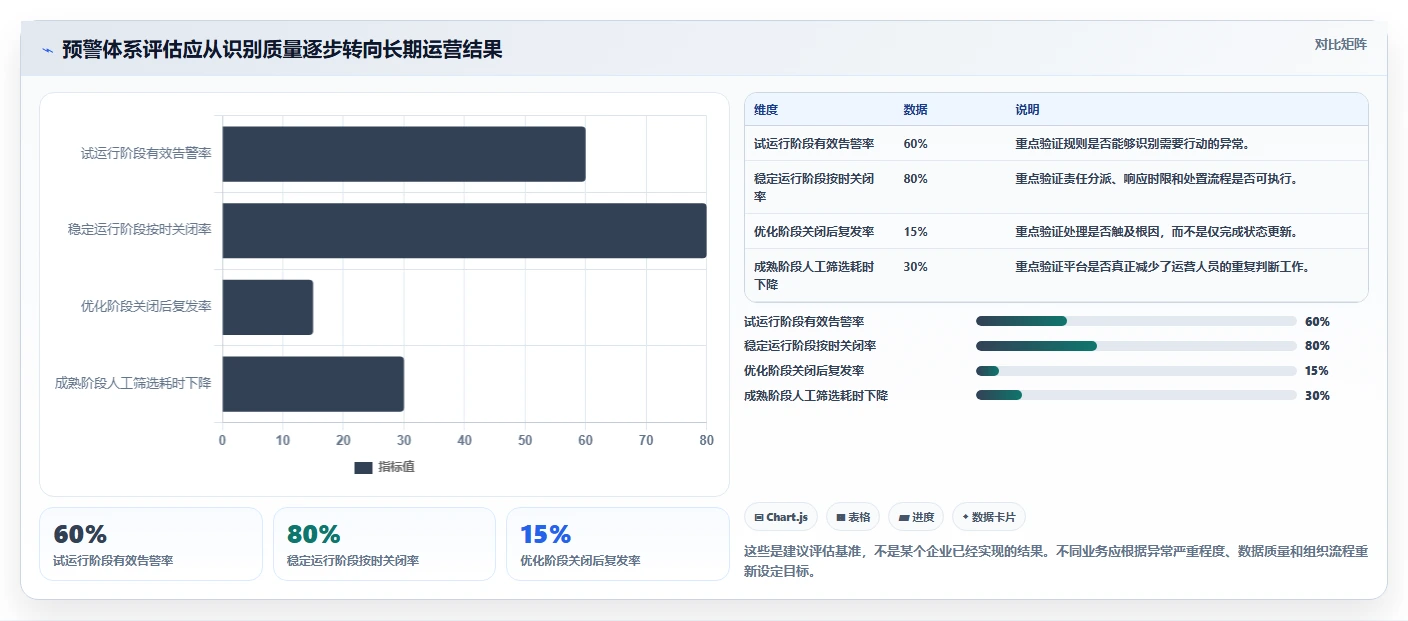Click the 维度 column header

[766, 110]
